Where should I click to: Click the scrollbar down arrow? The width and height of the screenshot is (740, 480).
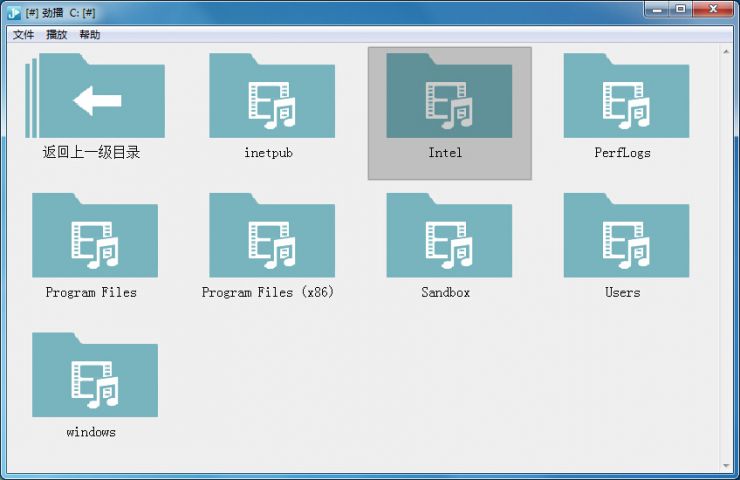[726, 465]
